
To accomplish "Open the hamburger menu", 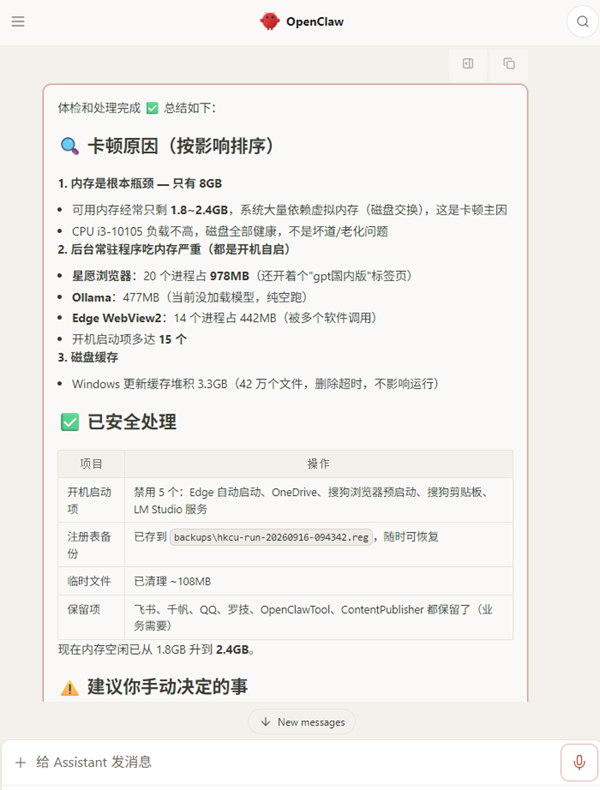I will (x=18, y=21).
